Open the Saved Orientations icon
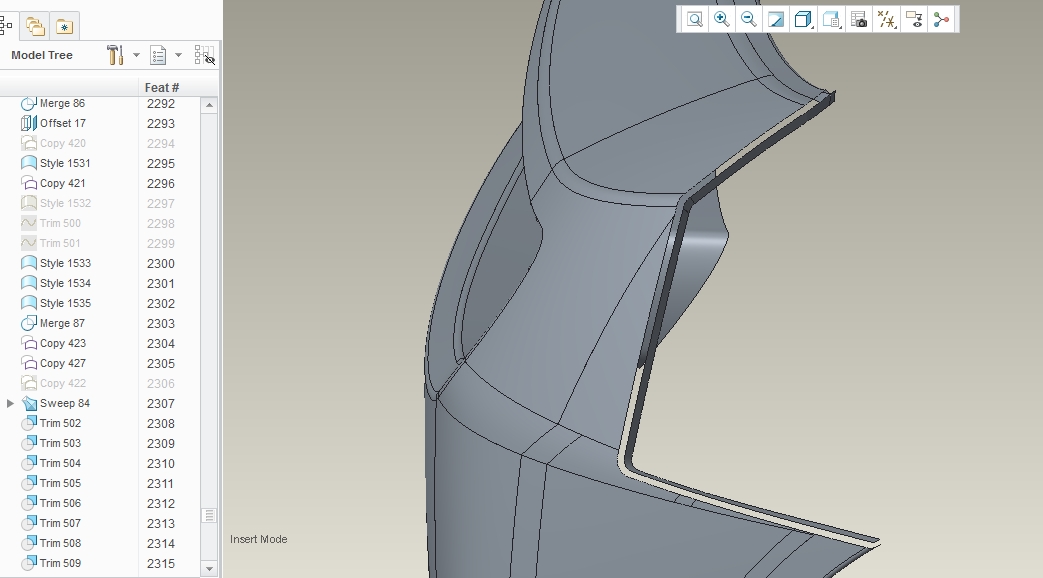This screenshot has height=578, width=1043. tap(831, 19)
